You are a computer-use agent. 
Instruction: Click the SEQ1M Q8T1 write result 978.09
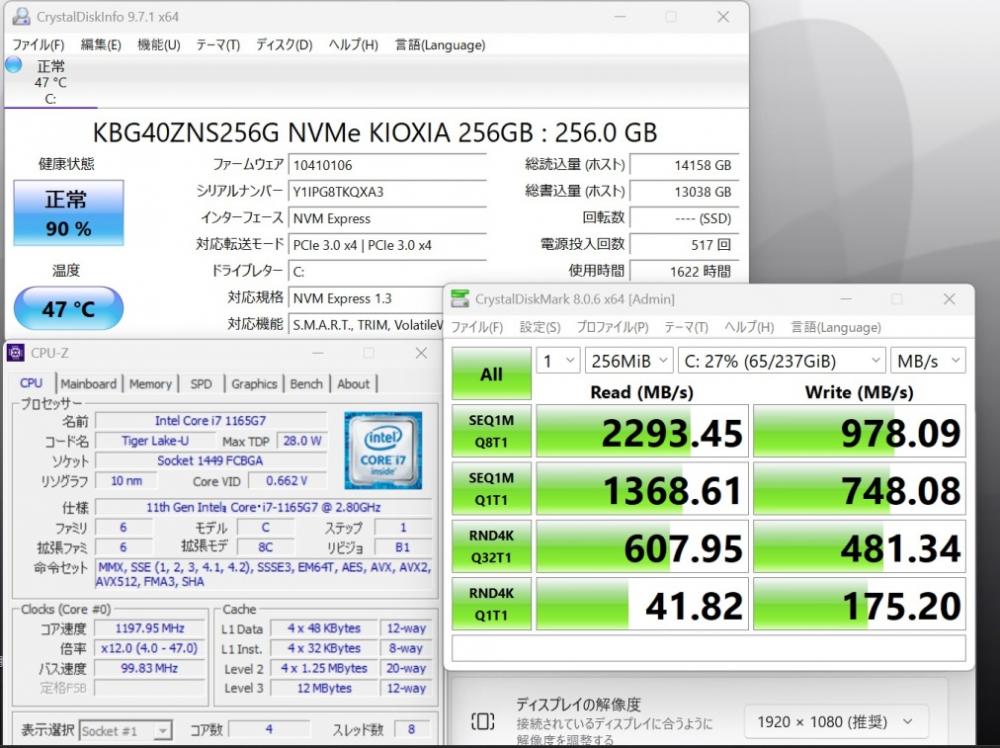[859, 431]
